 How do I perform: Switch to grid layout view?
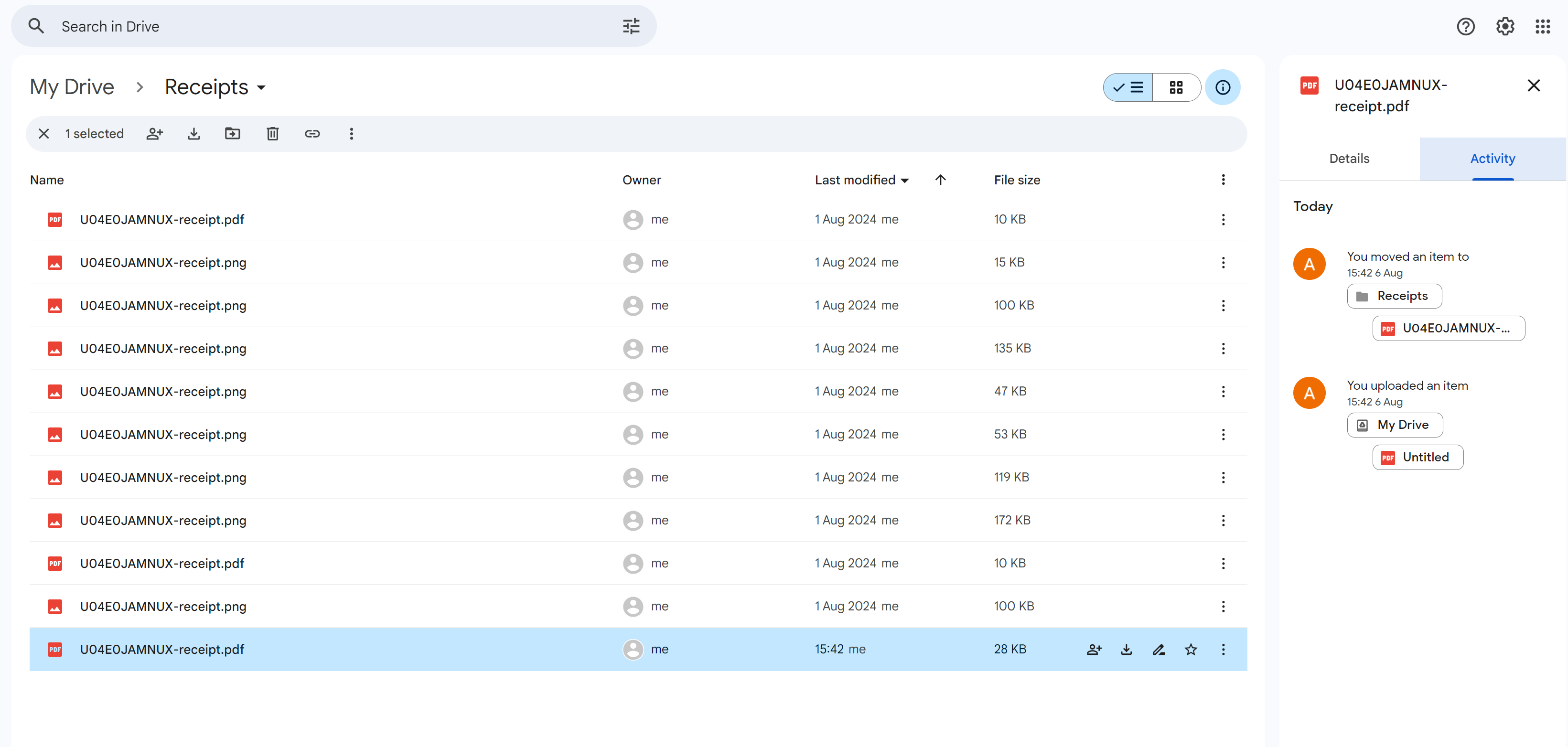(x=1176, y=87)
